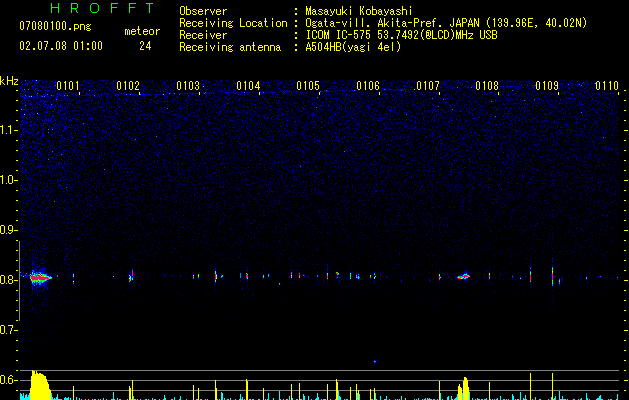Click observer name Masayuki Kobayashi
The width and height of the screenshot is (629, 400).
359,11
